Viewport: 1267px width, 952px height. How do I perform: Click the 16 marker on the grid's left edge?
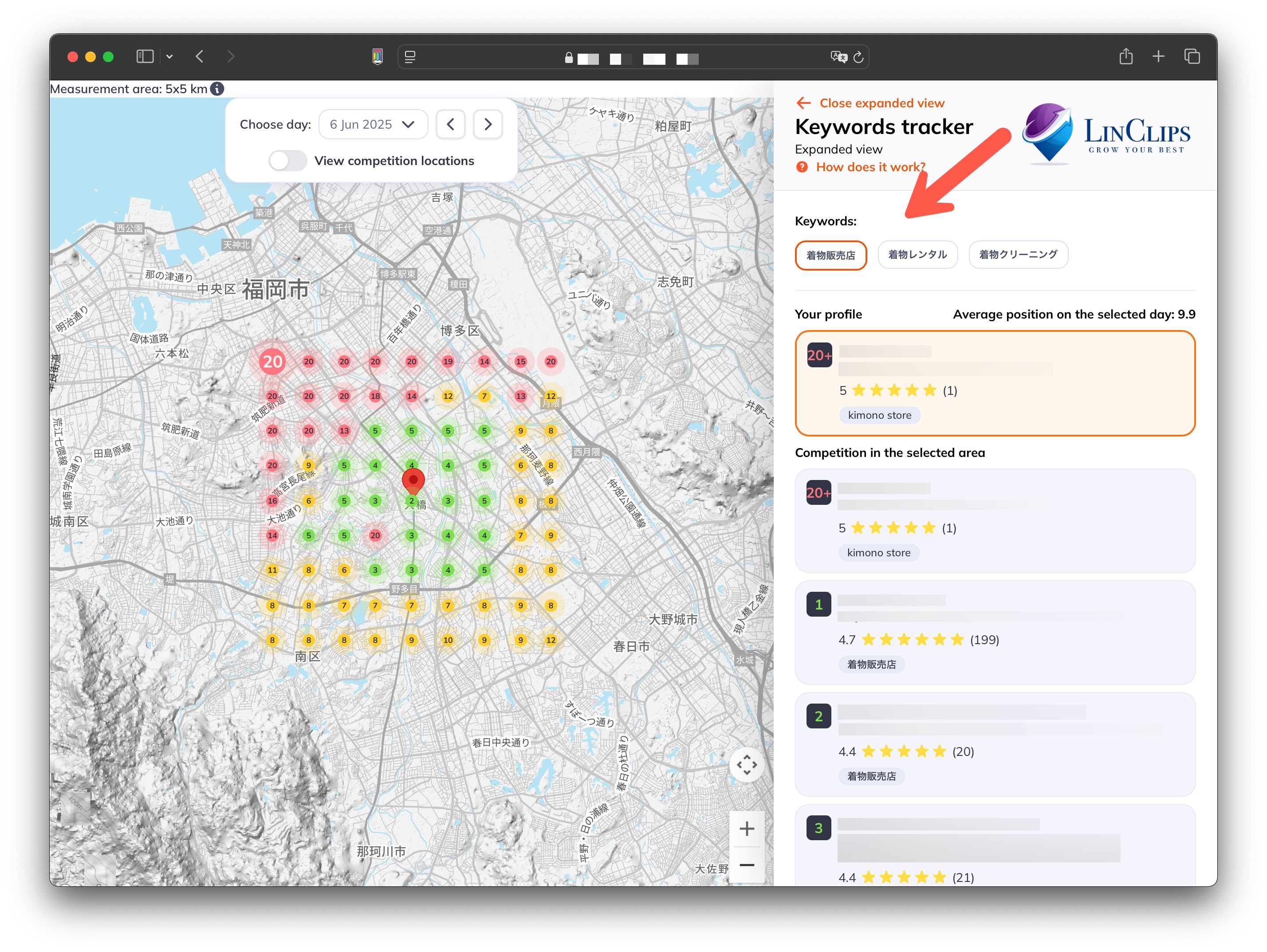[272, 501]
